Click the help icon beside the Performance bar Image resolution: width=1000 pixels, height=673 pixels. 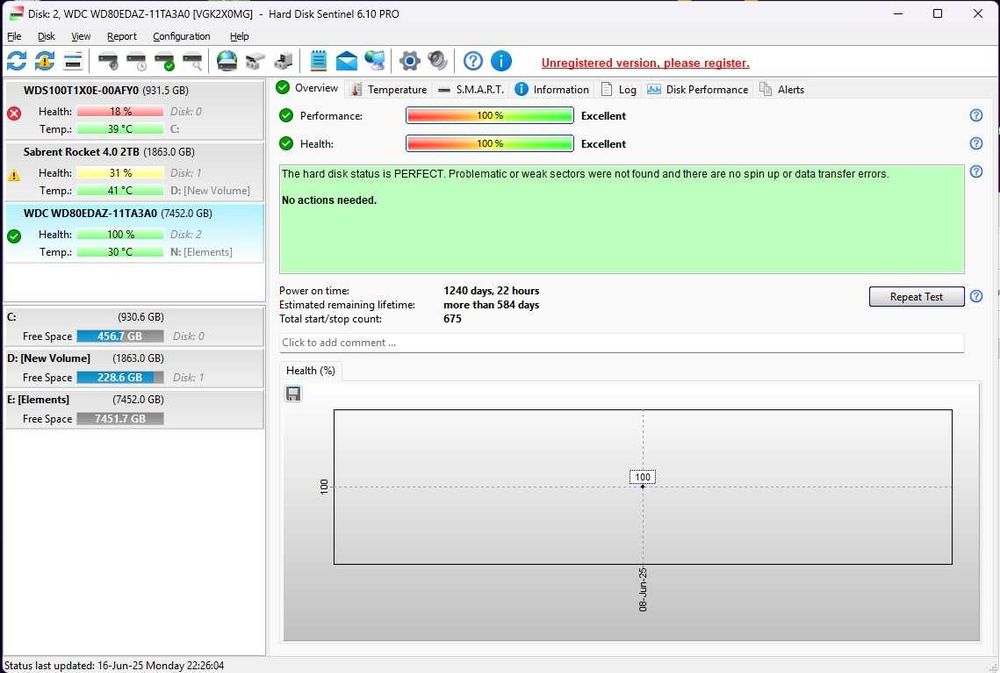tap(976, 115)
